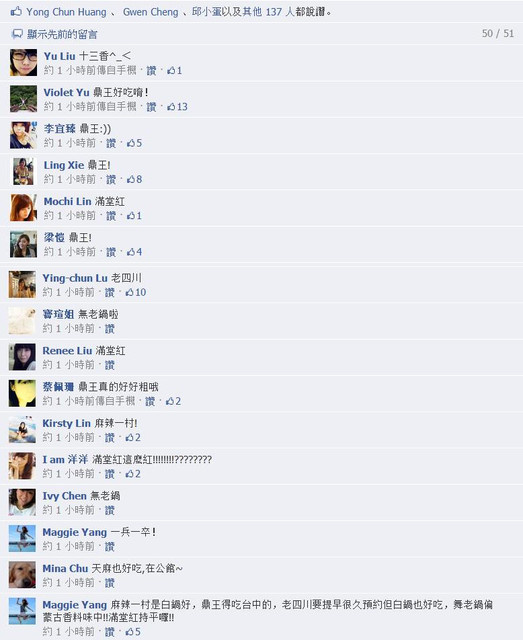Screen dimensions: 523x640
Task: Click the thumbs-up count on Ling Xie's comment
Action: [x=134, y=179]
